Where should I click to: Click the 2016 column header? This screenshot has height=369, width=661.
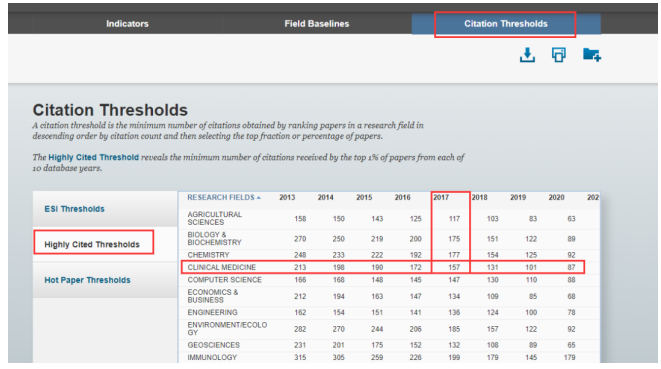[403, 197]
